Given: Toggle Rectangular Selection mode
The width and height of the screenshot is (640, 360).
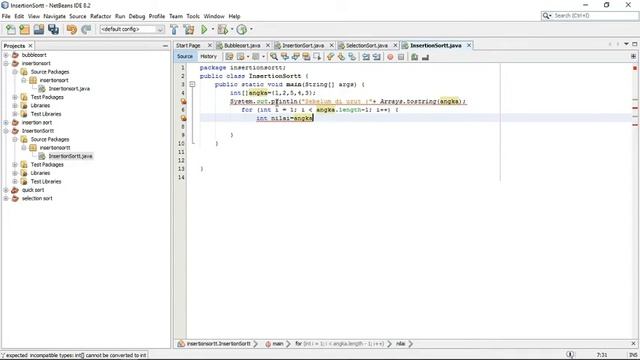Looking at the screenshot, I should [317, 57].
